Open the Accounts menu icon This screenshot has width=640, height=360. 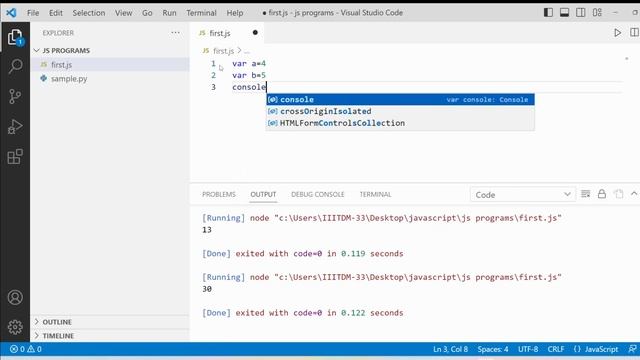click(x=15, y=298)
